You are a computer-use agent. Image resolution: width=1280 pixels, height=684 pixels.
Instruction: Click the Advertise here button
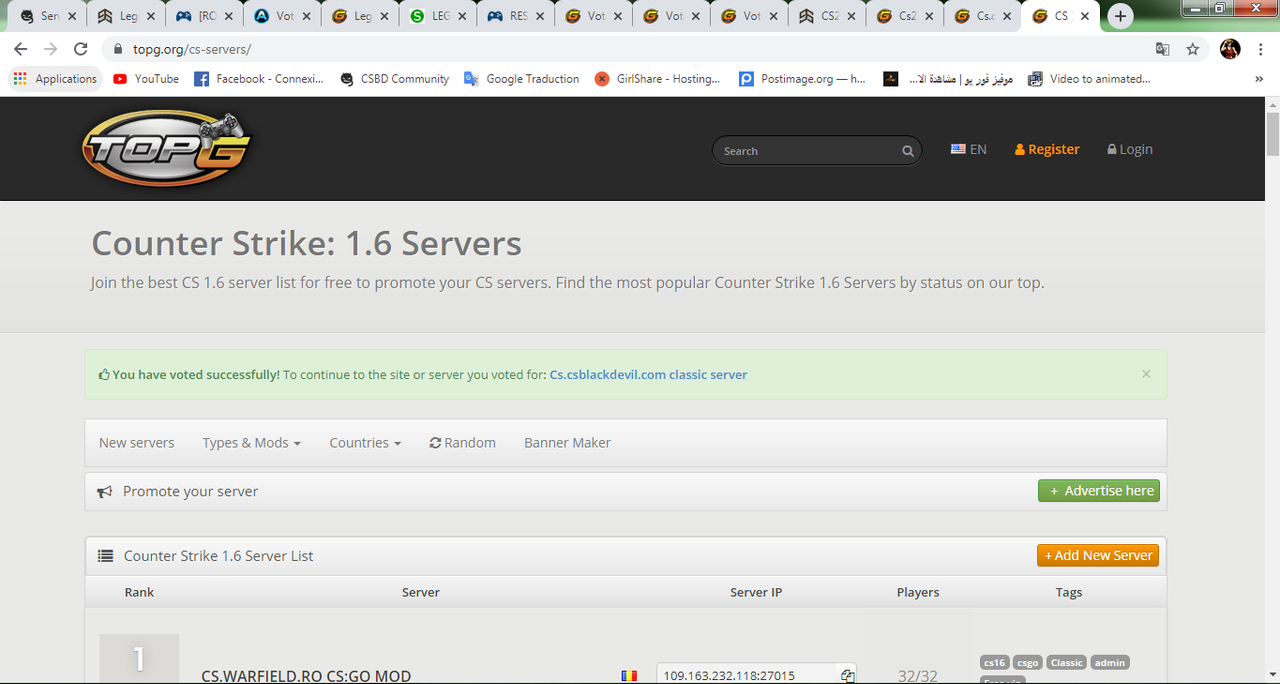1099,491
